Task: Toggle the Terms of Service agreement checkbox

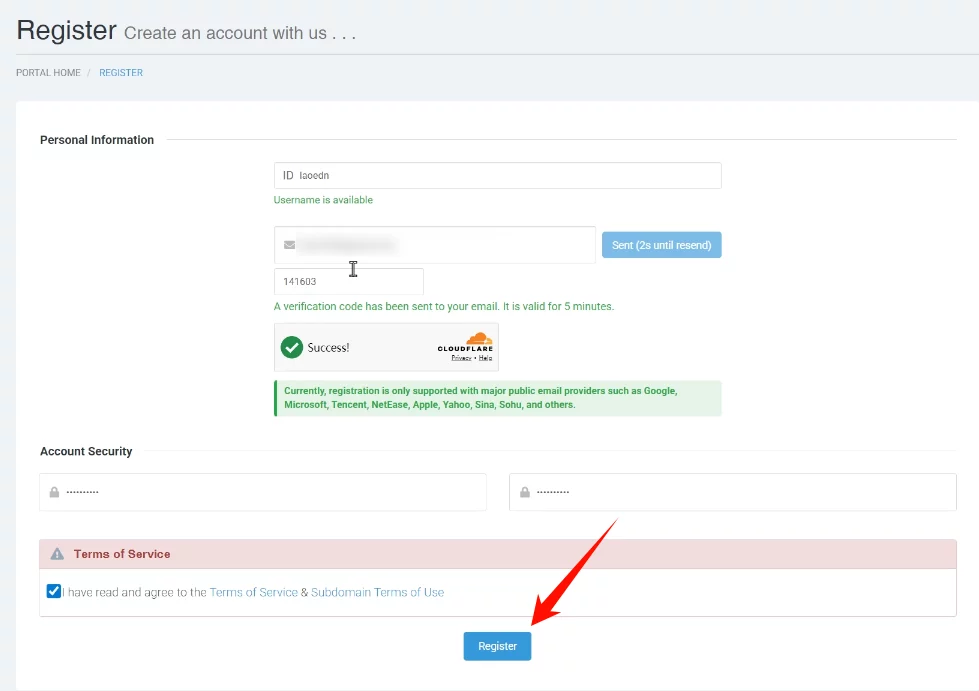Action: [54, 591]
